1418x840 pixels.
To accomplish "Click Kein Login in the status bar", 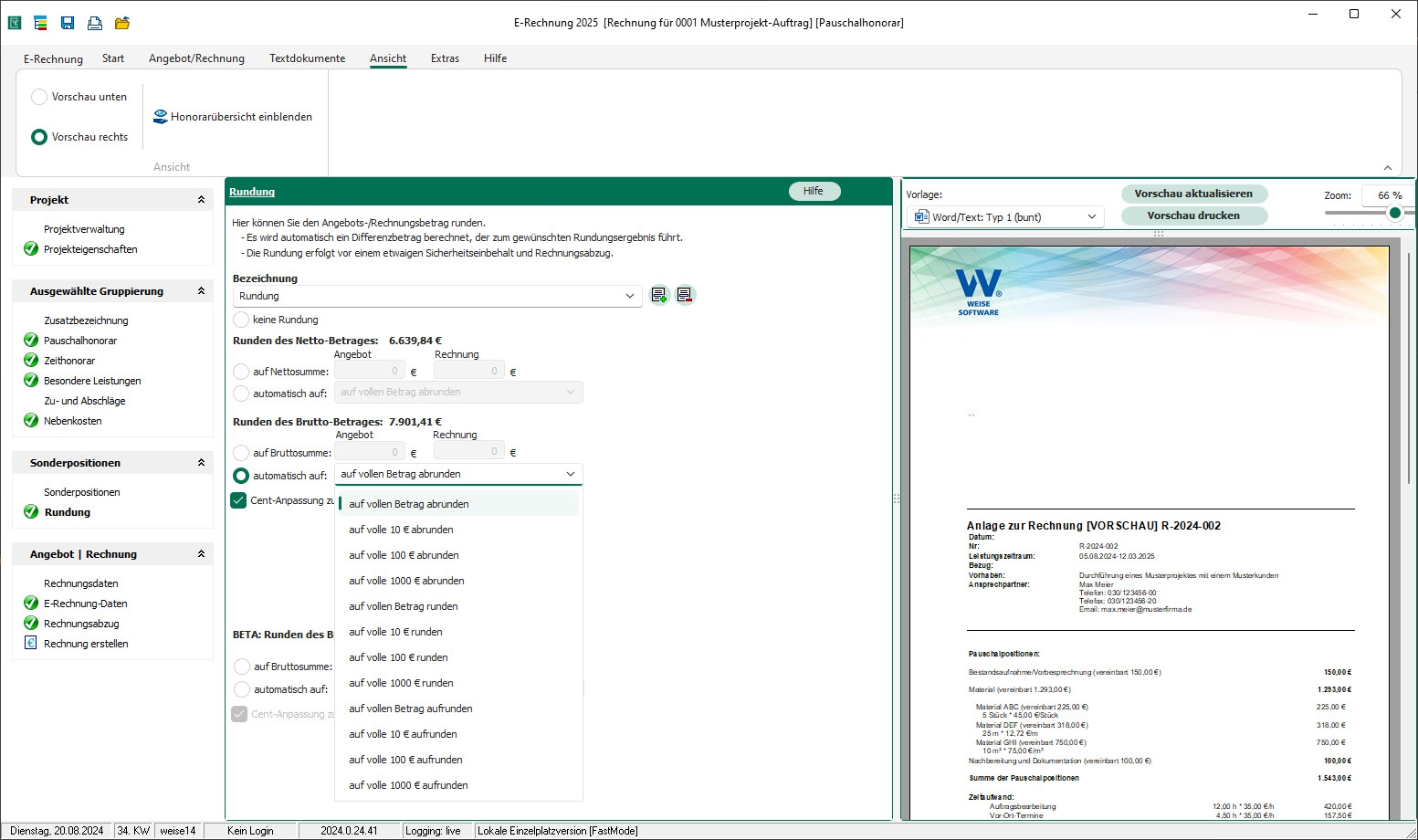I will 250,831.
